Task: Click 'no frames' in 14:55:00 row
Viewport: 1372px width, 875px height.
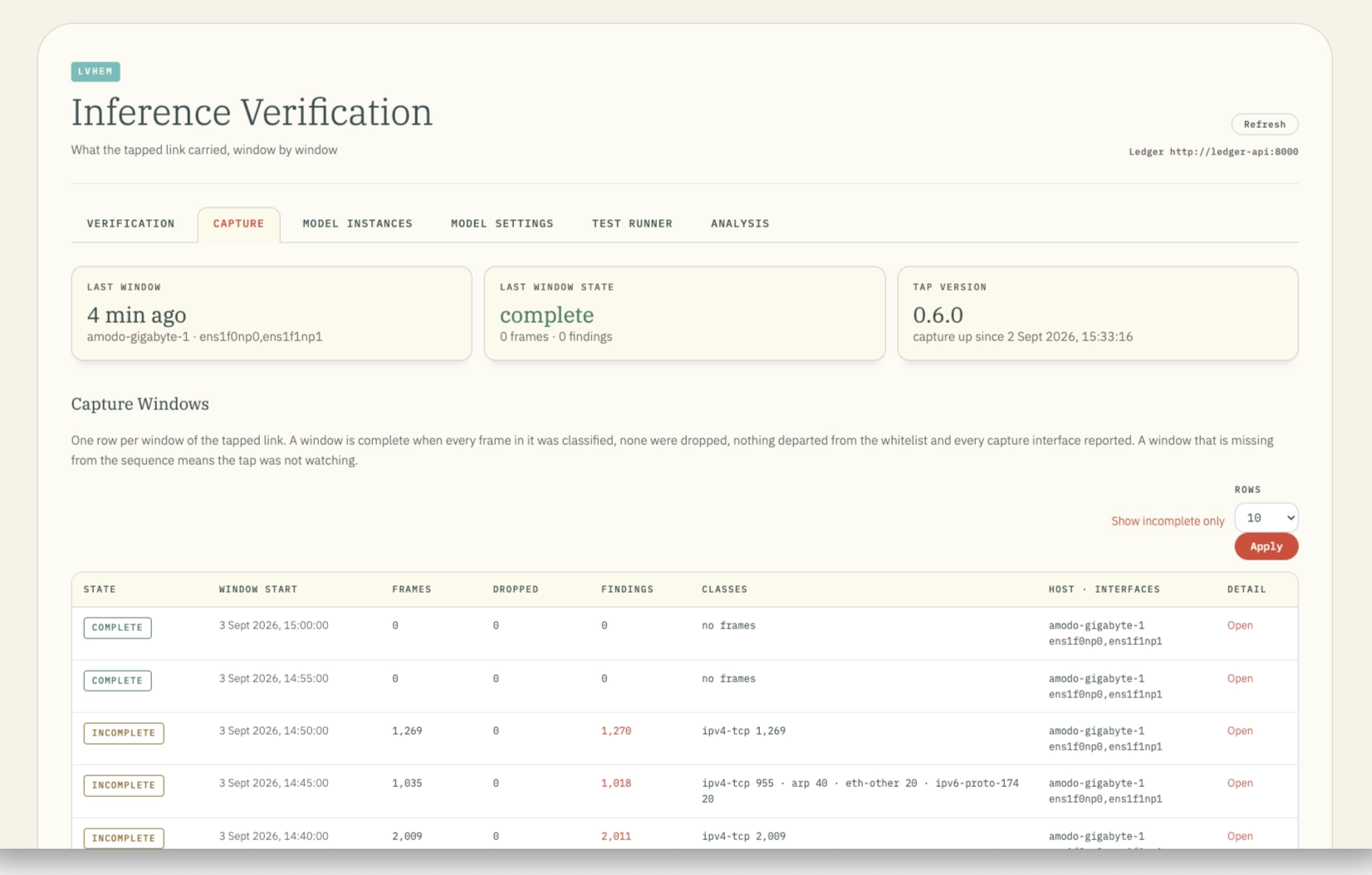Action: click(728, 679)
